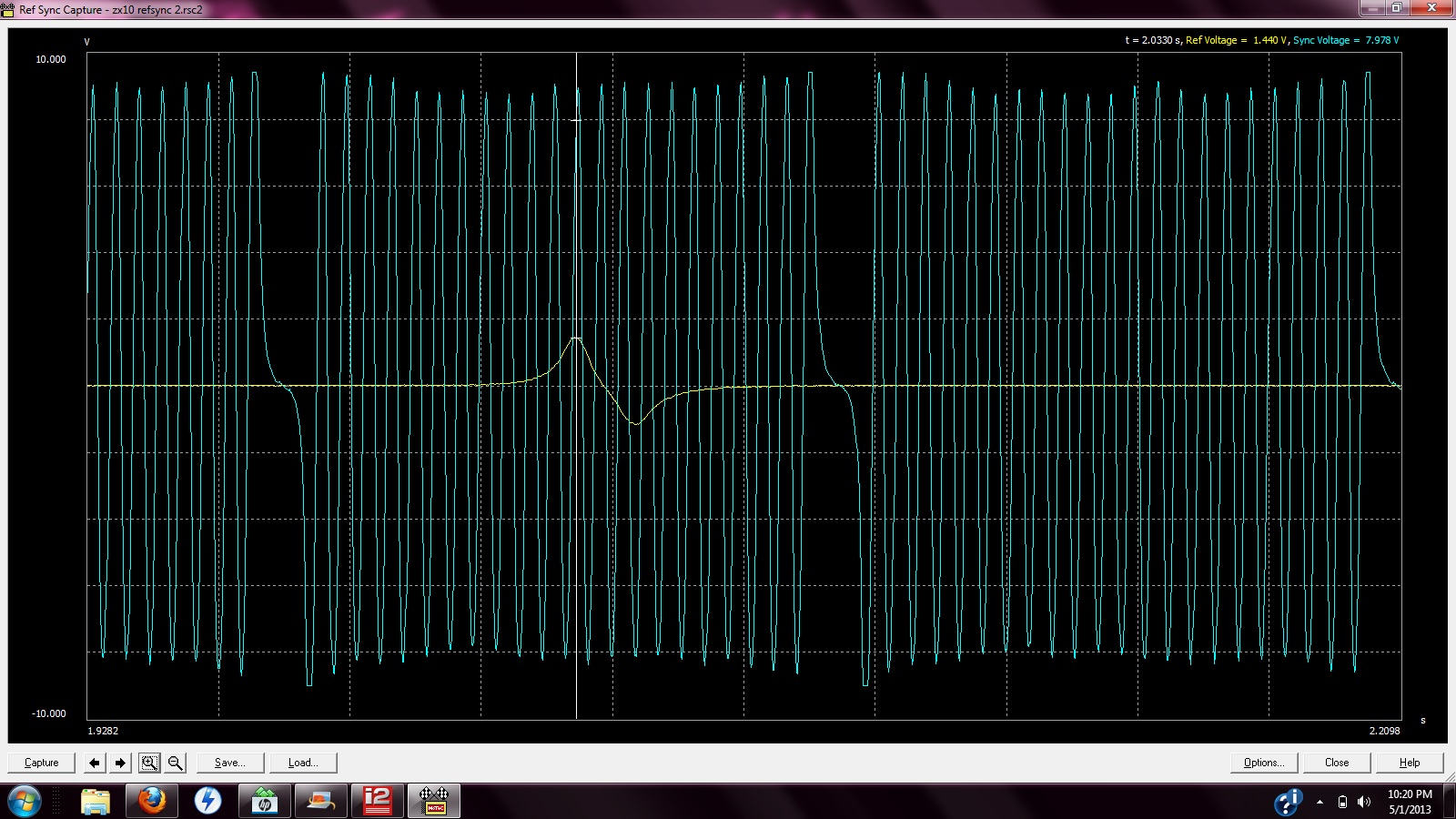Click the 10.000 upper voltage axis label
Viewport: 1456px width, 819px height.
coord(51,59)
